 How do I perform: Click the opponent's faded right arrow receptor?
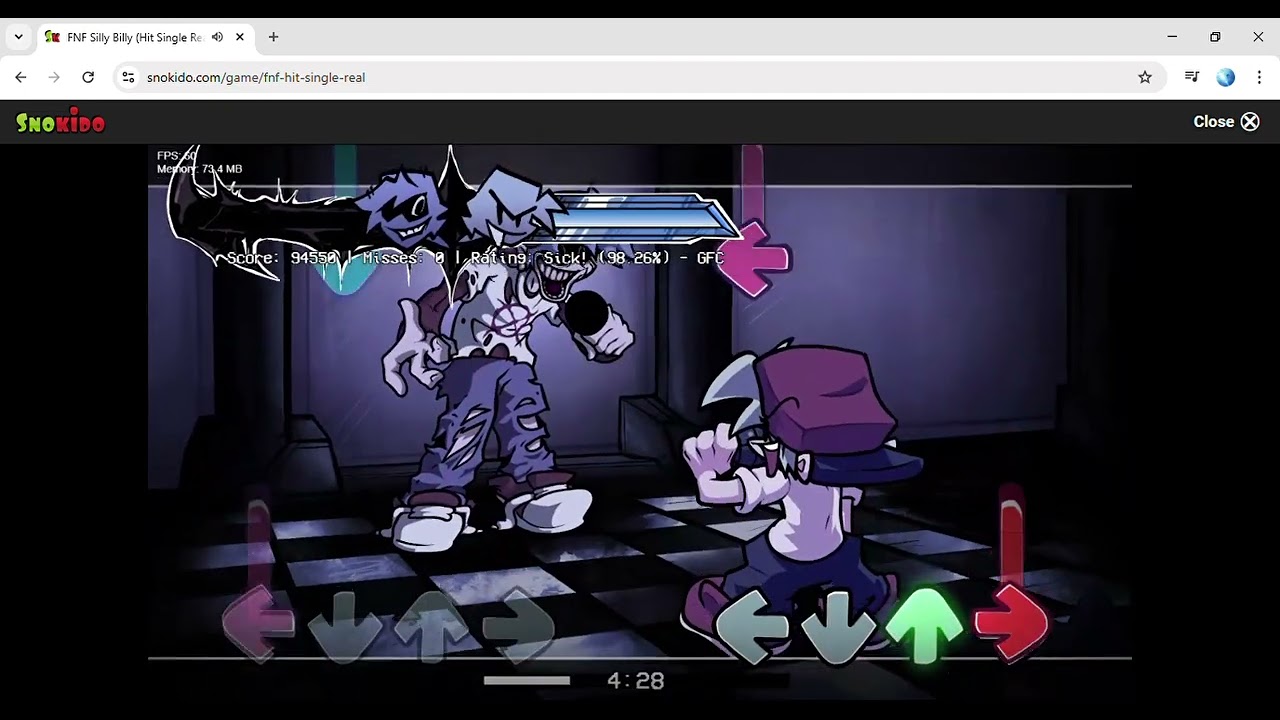pyautogui.click(x=519, y=627)
